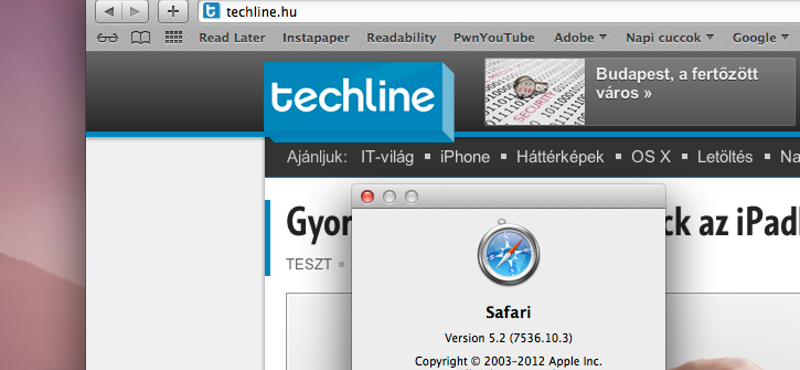Open the Reading List glasses icon
800x370 pixels.
point(107,38)
